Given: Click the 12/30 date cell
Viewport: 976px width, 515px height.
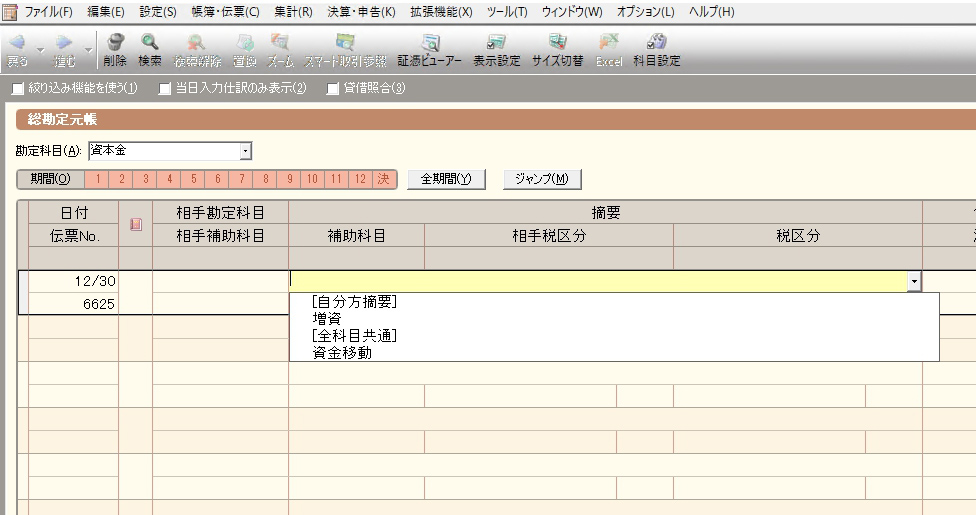Looking at the screenshot, I should pos(73,281).
